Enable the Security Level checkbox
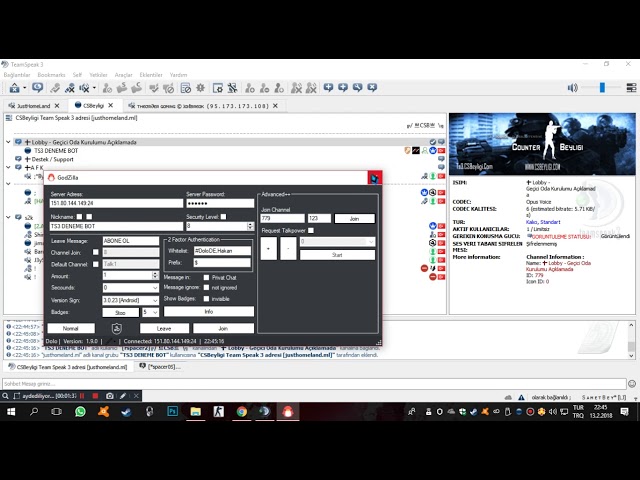 tap(223, 217)
